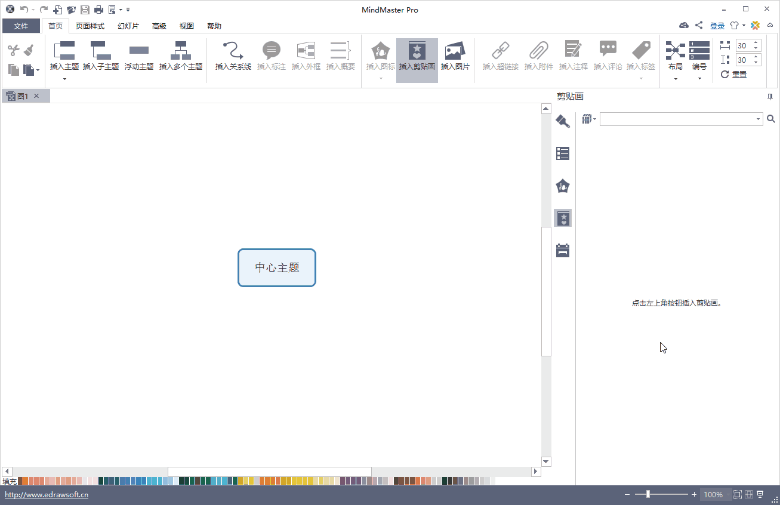Expand the 编号 numbering dropdown
The width and height of the screenshot is (780, 505).
[x=699, y=78]
